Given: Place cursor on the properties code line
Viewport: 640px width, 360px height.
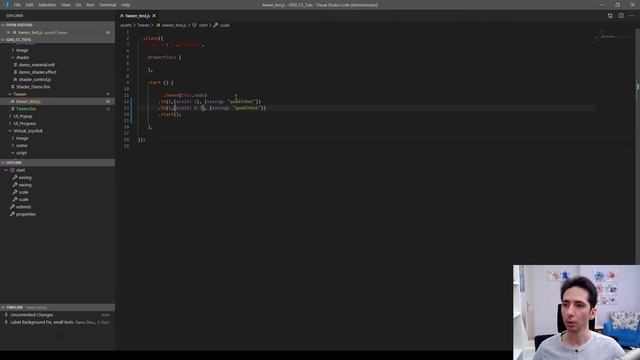Looking at the screenshot, I should (x=164, y=57).
